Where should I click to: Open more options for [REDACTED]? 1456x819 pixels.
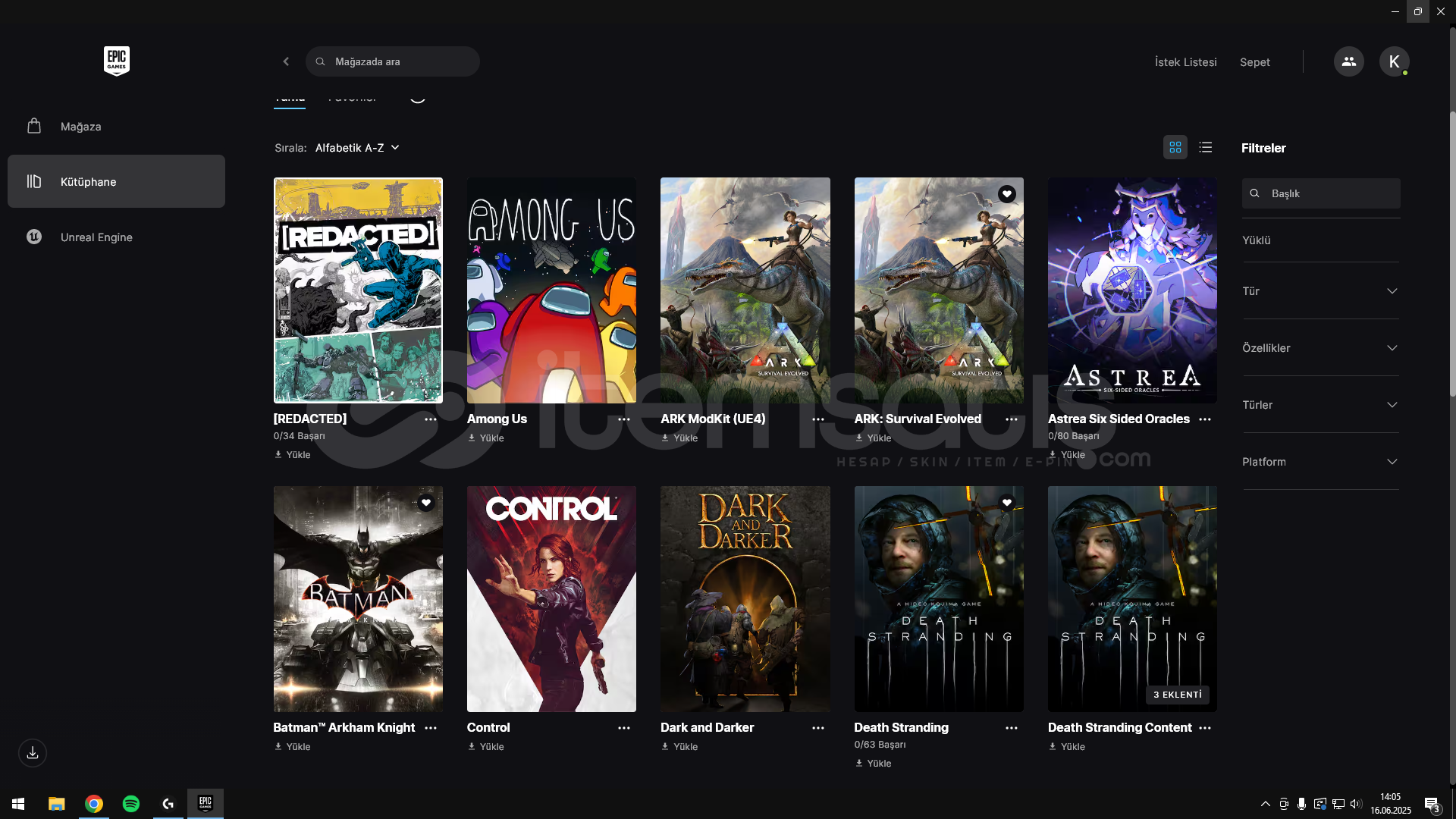431,419
